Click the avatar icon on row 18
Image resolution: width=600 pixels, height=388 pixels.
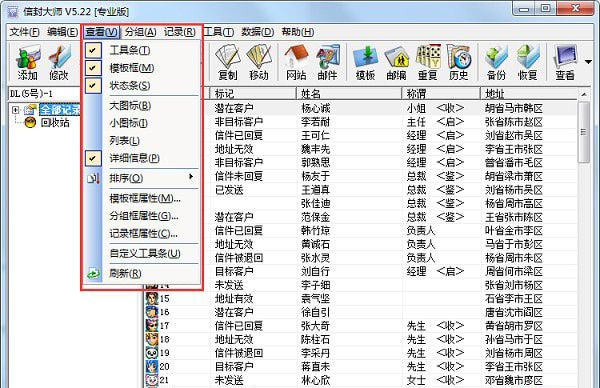(152, 339)
